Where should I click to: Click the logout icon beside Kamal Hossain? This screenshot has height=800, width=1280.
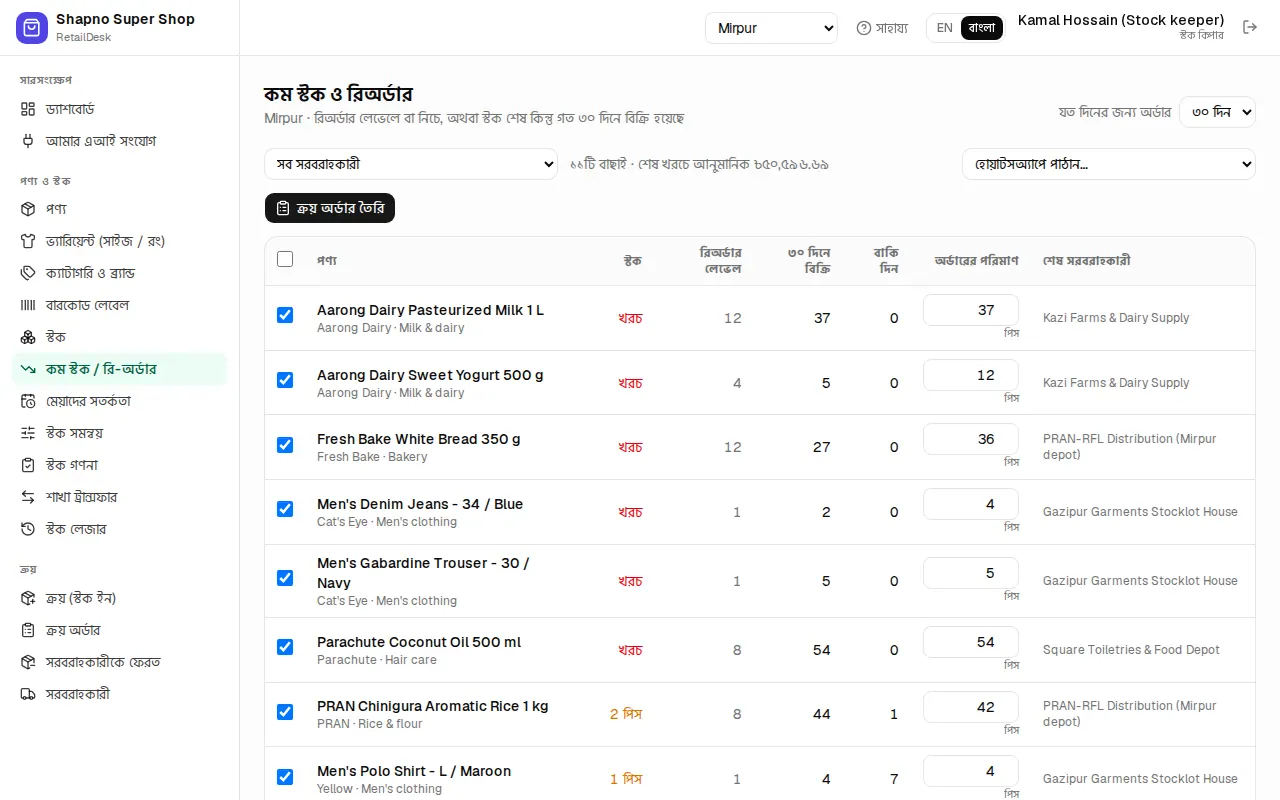(x=1250, y=27)
